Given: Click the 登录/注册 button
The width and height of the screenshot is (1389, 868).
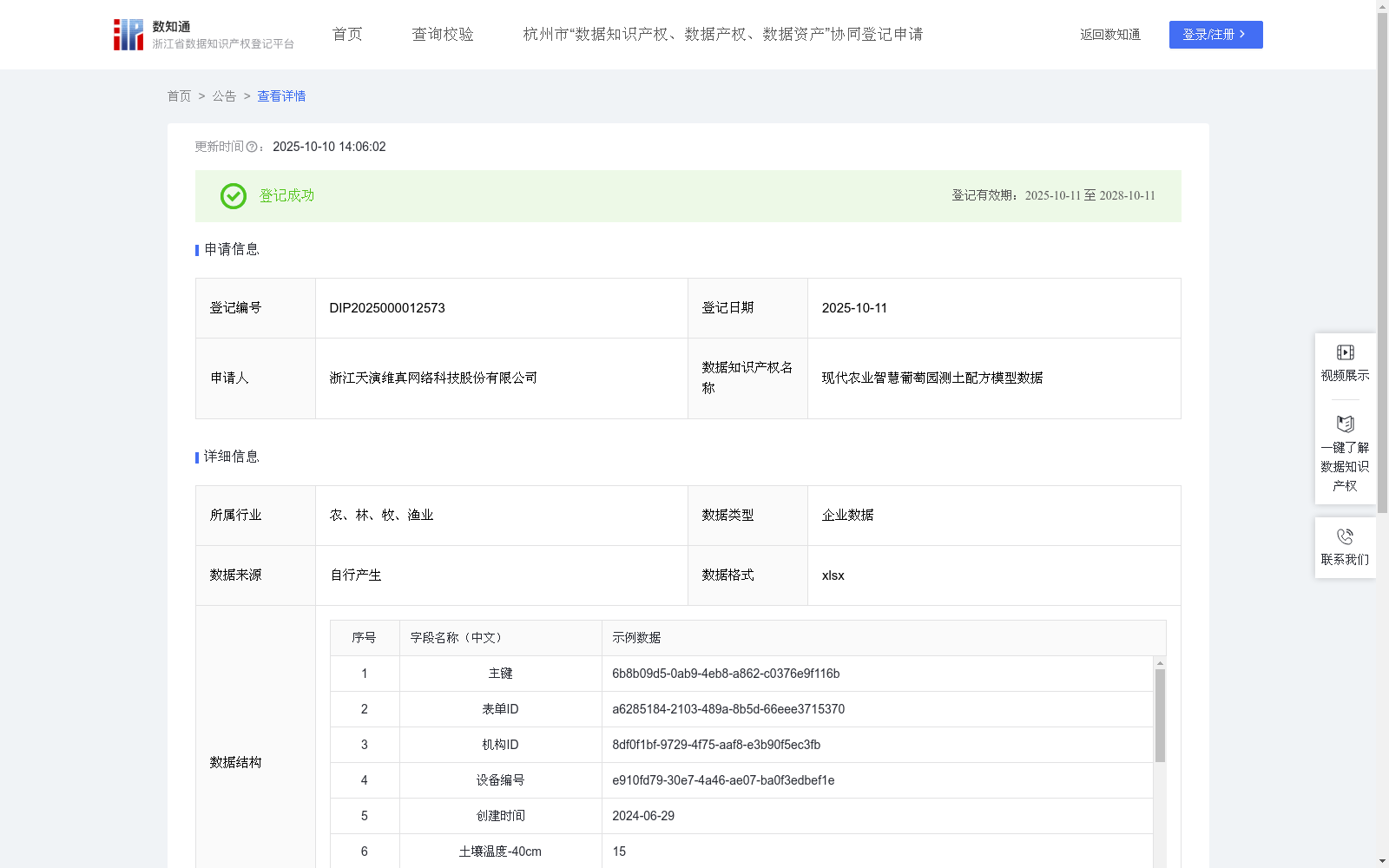Looking at the screenshot, I should 1215,35.
